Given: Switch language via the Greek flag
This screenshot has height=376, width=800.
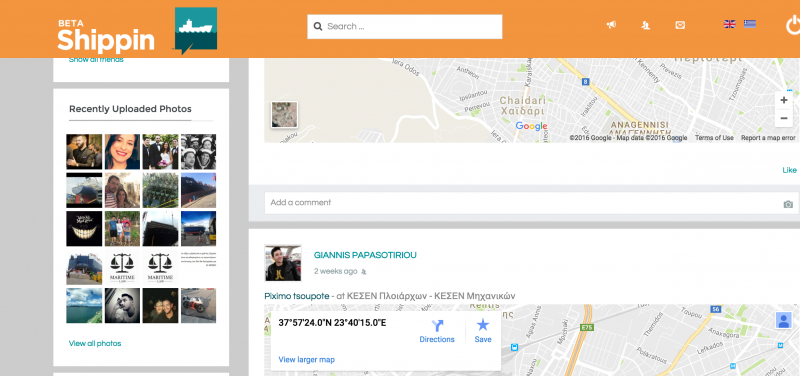Looking at the screenshot, I should coord(749,24).
